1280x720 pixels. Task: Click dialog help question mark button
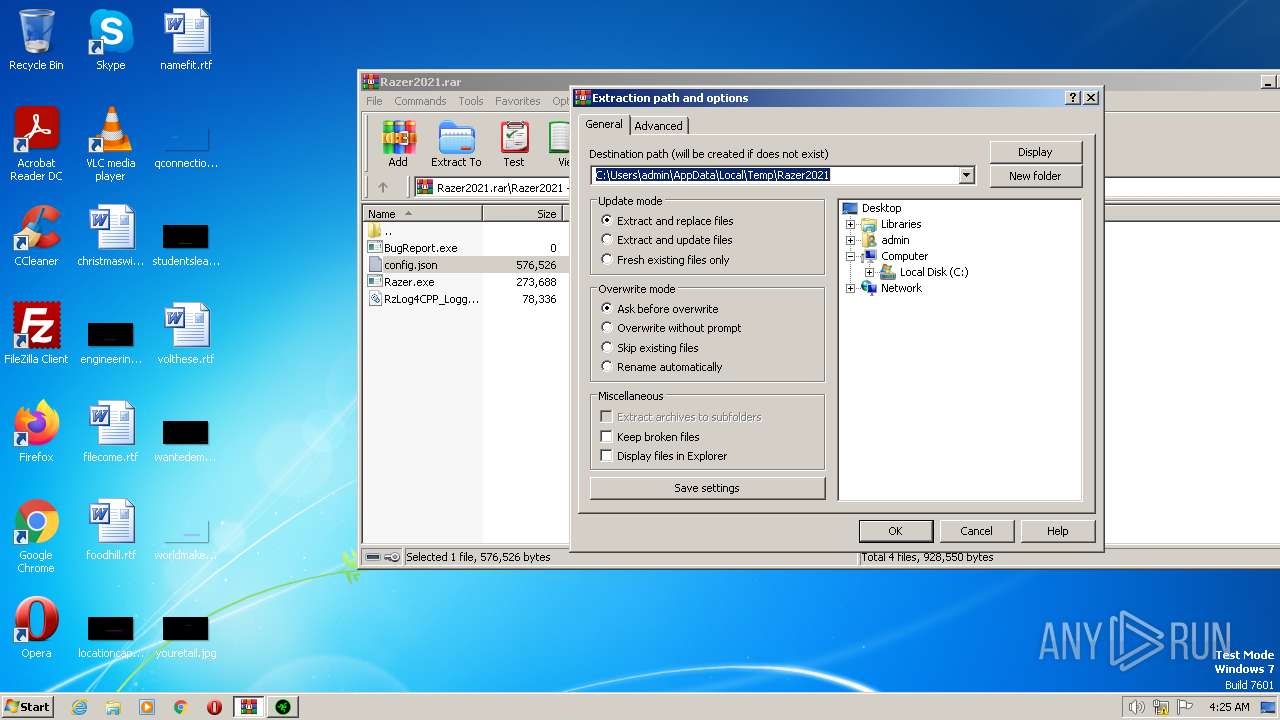pos(1073,98)
